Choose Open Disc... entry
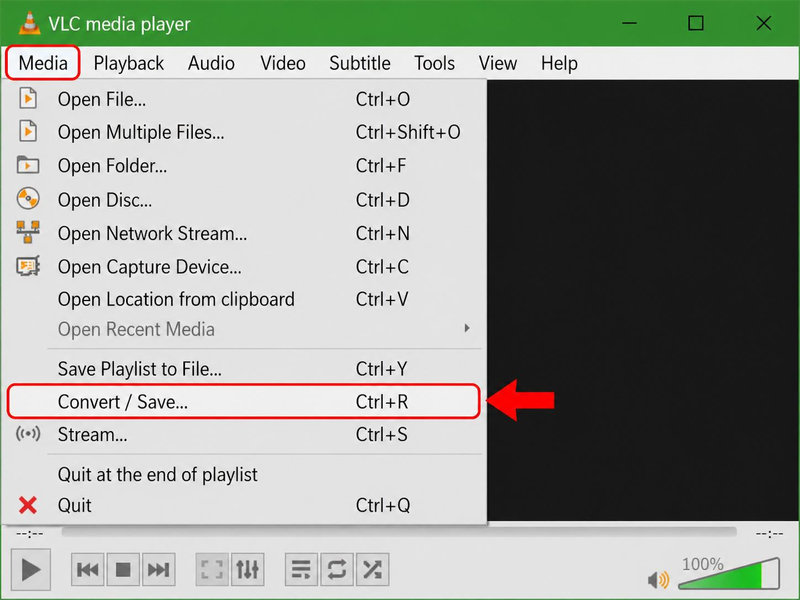The width and height of the screenshot is (800, 600). 244,199
